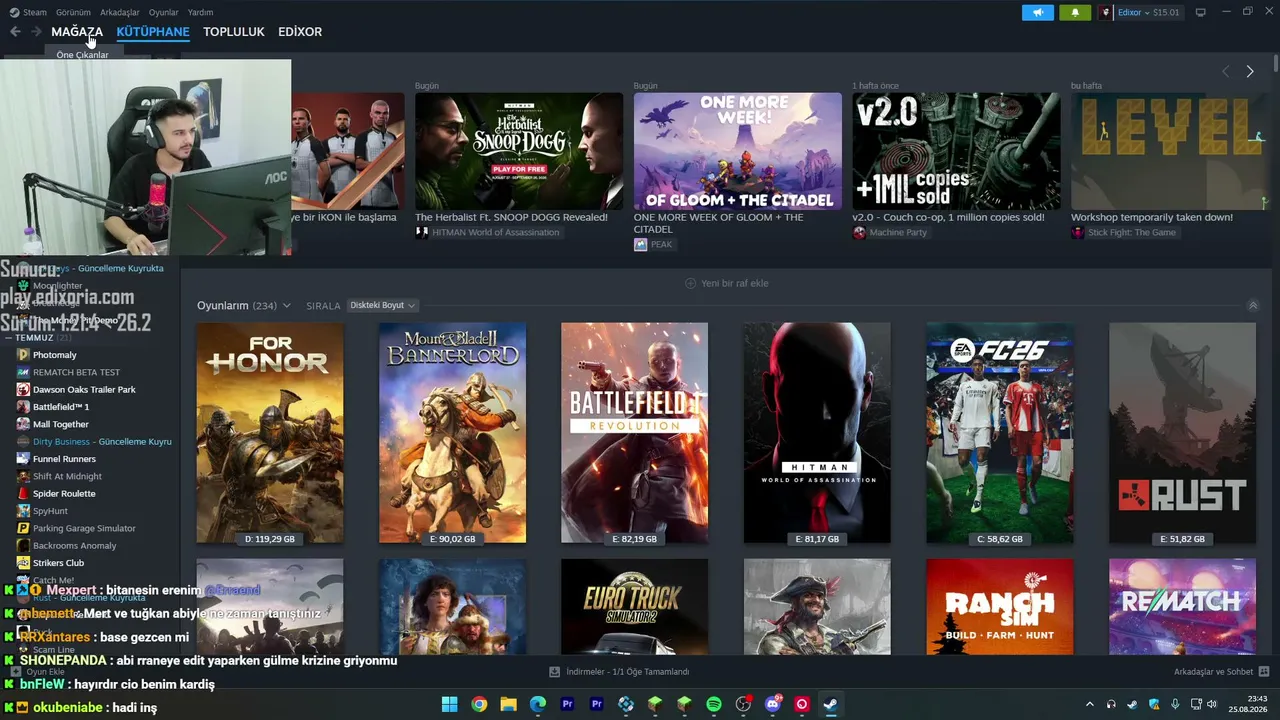The width and height of the screenshot is (1280, 720).
Task: Open File Explorer from the taskbar
Action: point(508,704)
